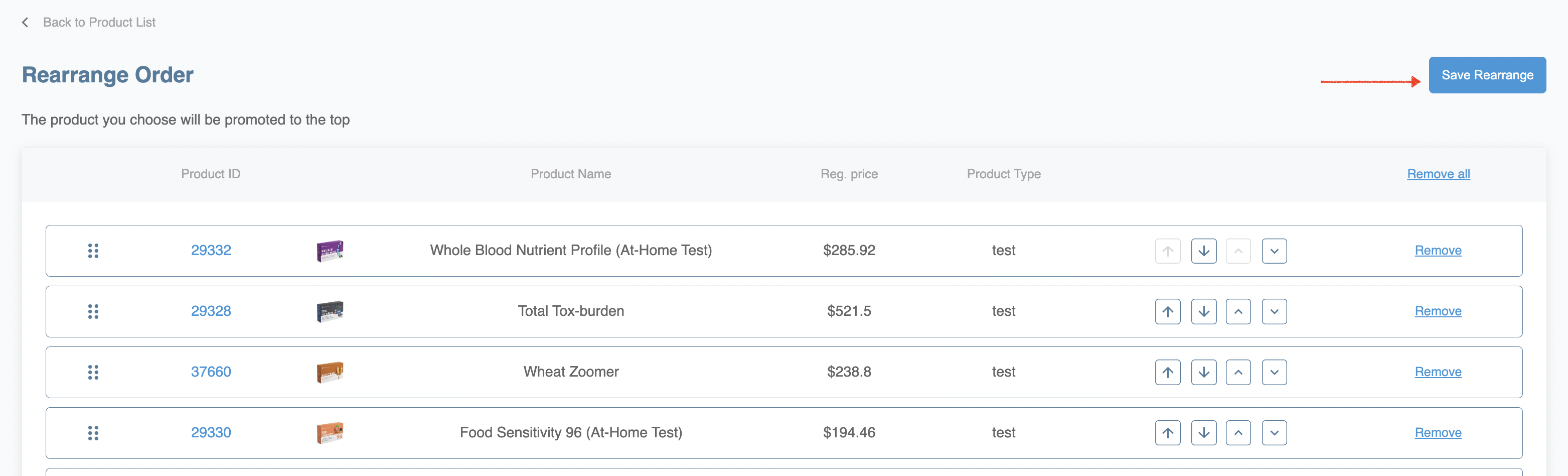
Task: Click the Whole Blood Nutrient Profile thumbnail
Action: [x=330, y=251]
